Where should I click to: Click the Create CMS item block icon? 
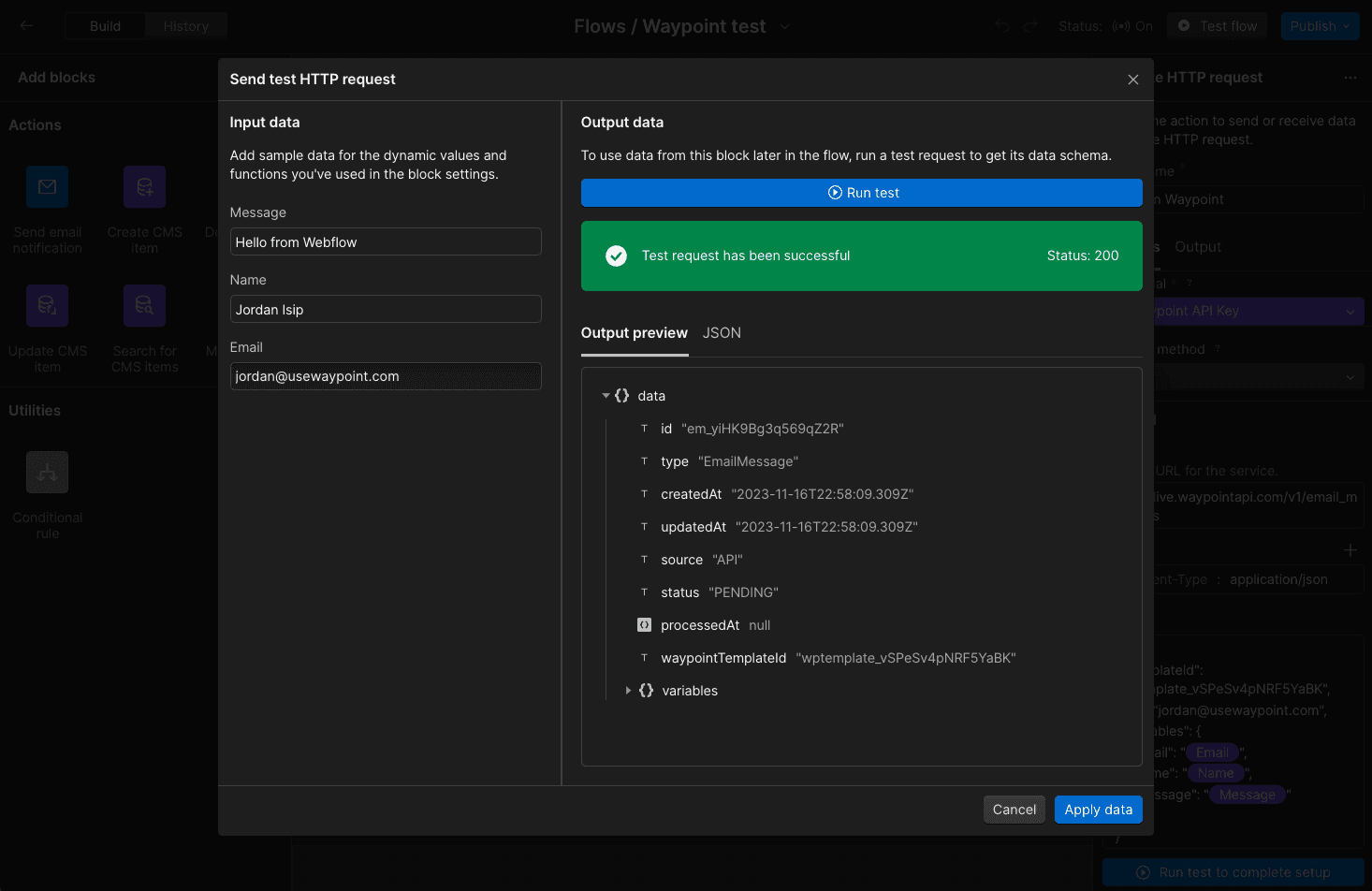(x=144, y=187)
